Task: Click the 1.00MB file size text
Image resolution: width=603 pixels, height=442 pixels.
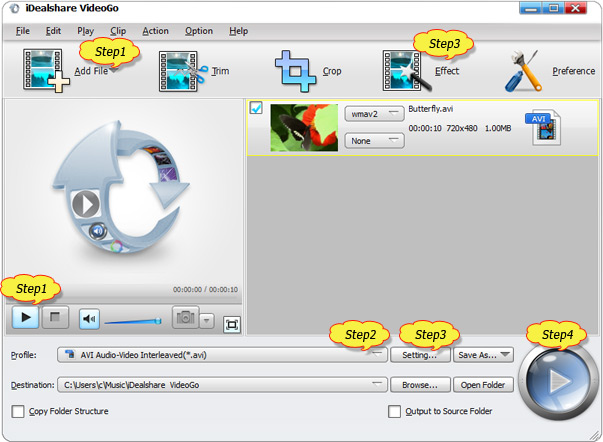Action: (498, 128)
